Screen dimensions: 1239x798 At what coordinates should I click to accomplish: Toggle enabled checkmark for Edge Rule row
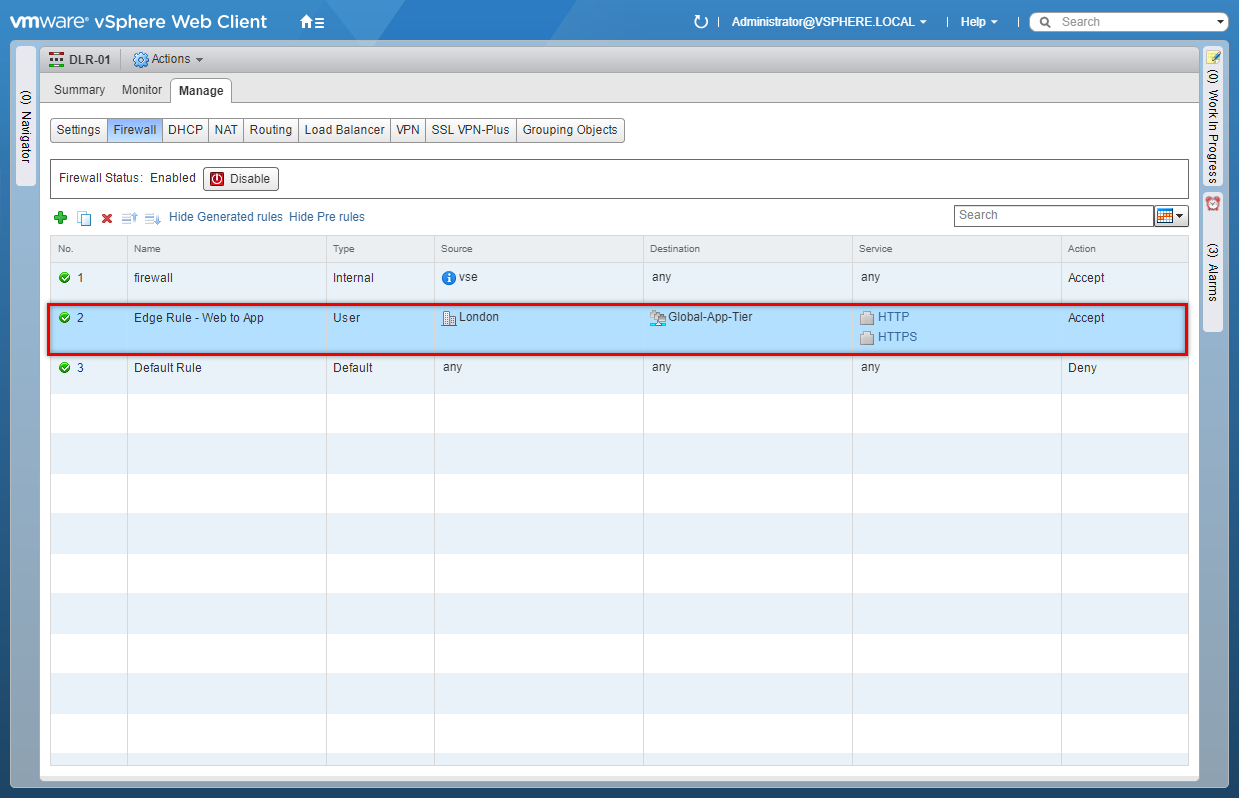click(65, 318)
